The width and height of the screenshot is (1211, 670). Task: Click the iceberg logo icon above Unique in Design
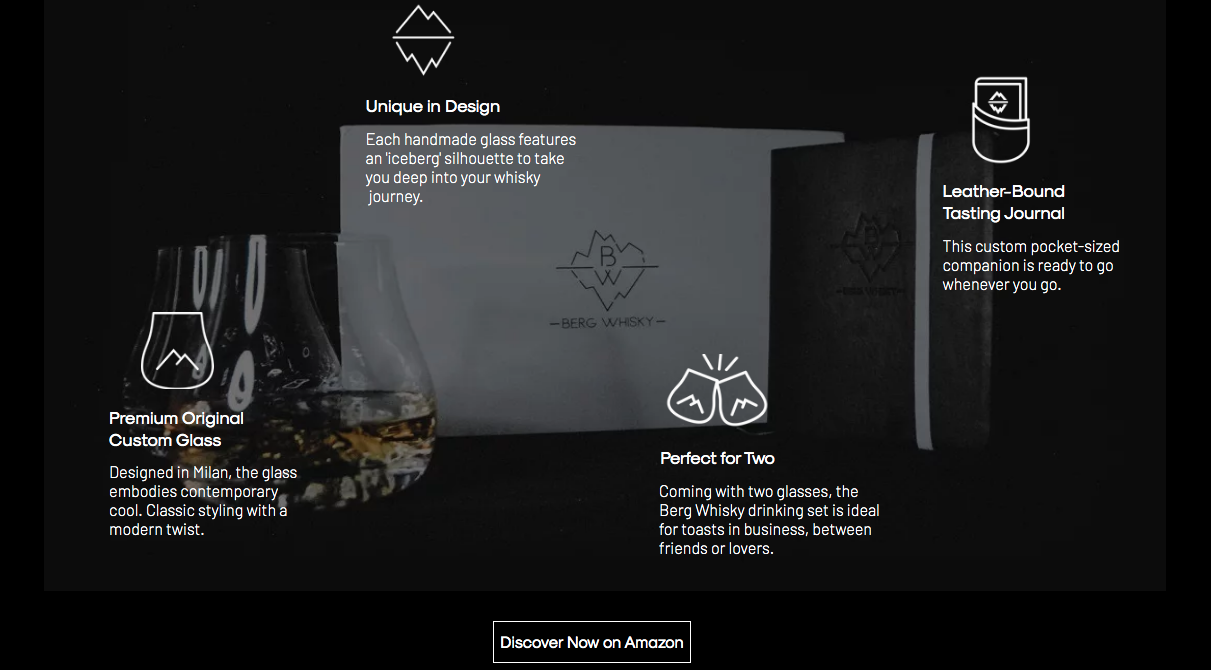[x=423, y=40]
